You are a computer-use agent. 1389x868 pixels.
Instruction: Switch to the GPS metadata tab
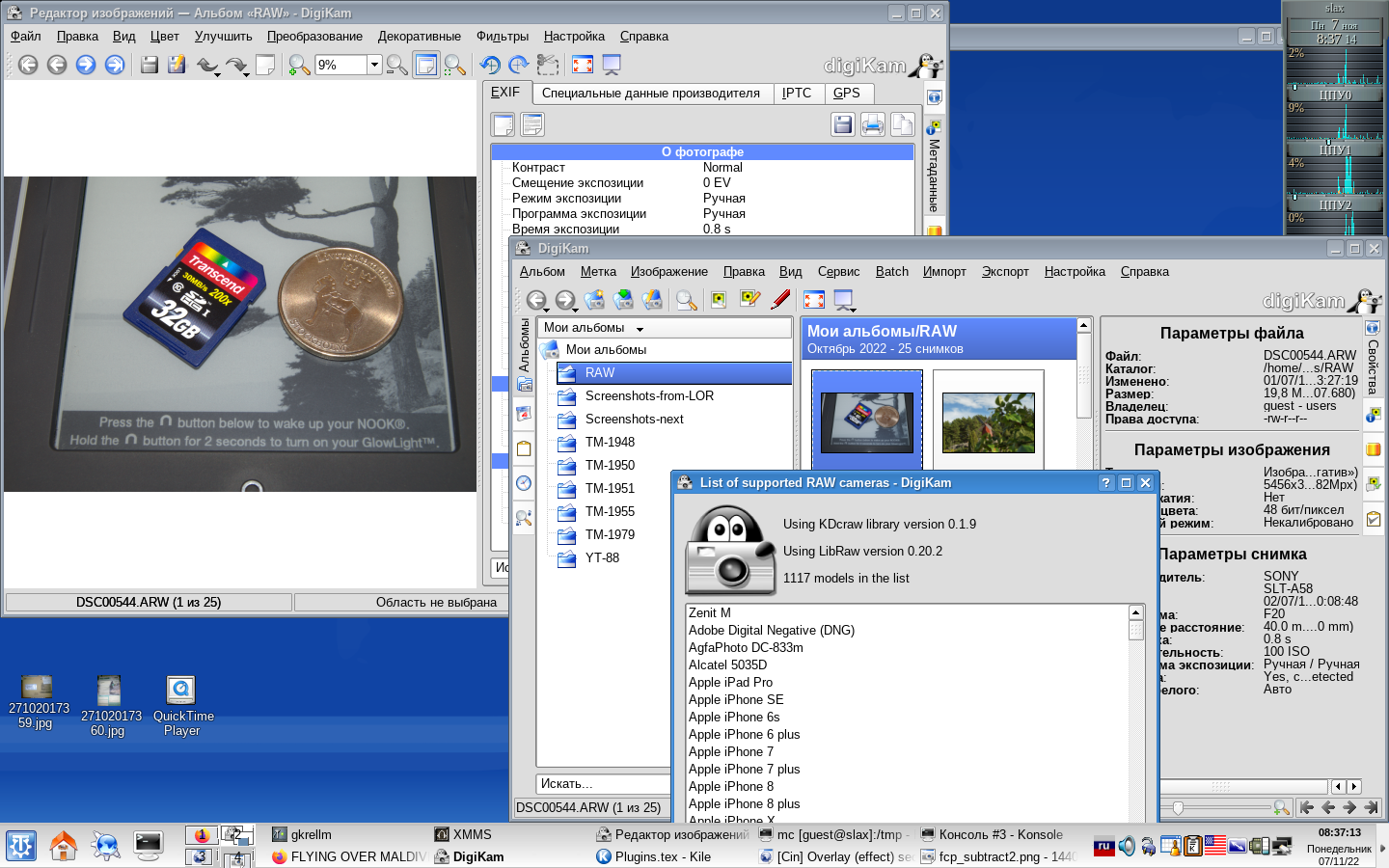[x=847, y=93]
